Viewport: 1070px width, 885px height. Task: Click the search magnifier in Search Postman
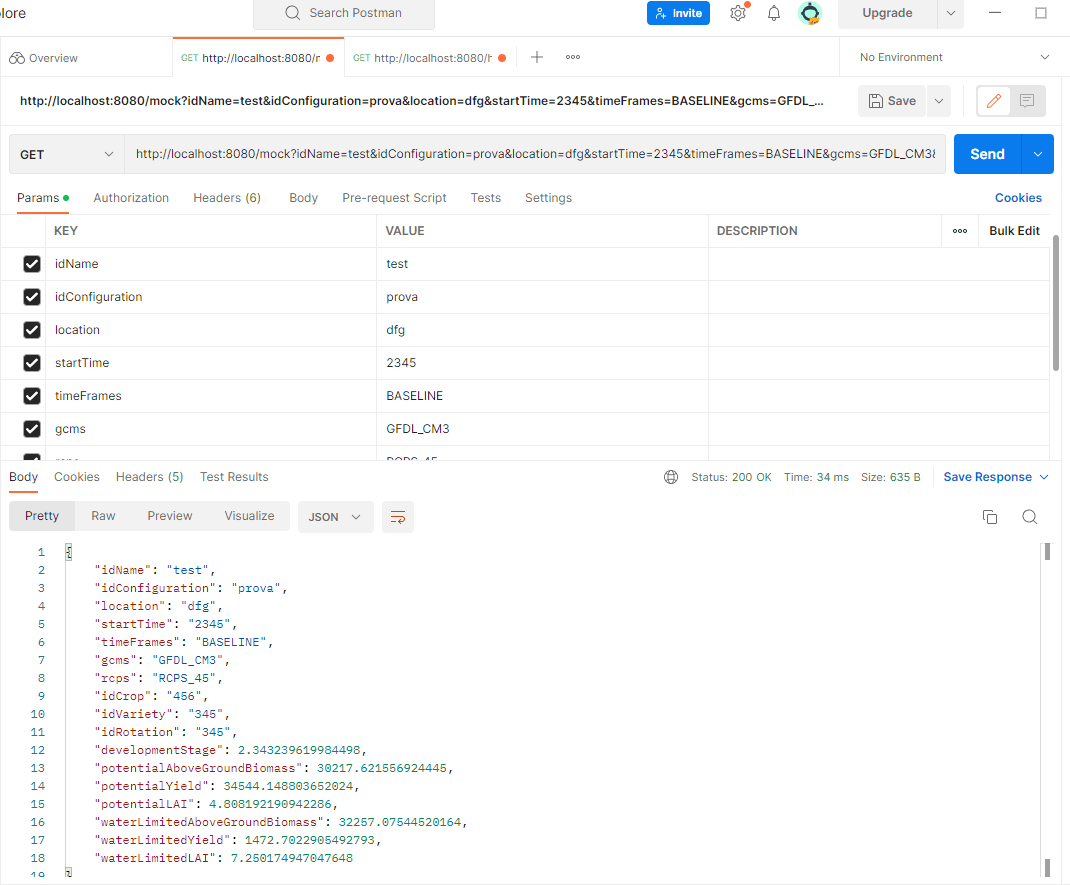(293, 13)
